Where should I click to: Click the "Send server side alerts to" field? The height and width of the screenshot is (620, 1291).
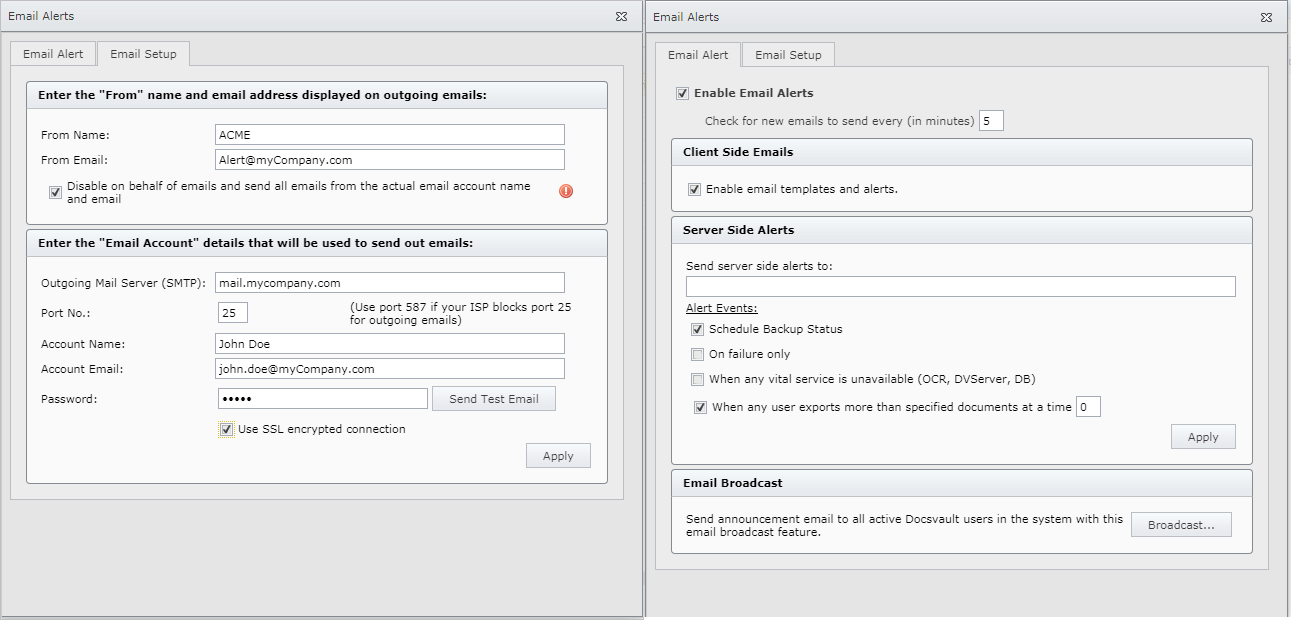click(x=960, y=286)
